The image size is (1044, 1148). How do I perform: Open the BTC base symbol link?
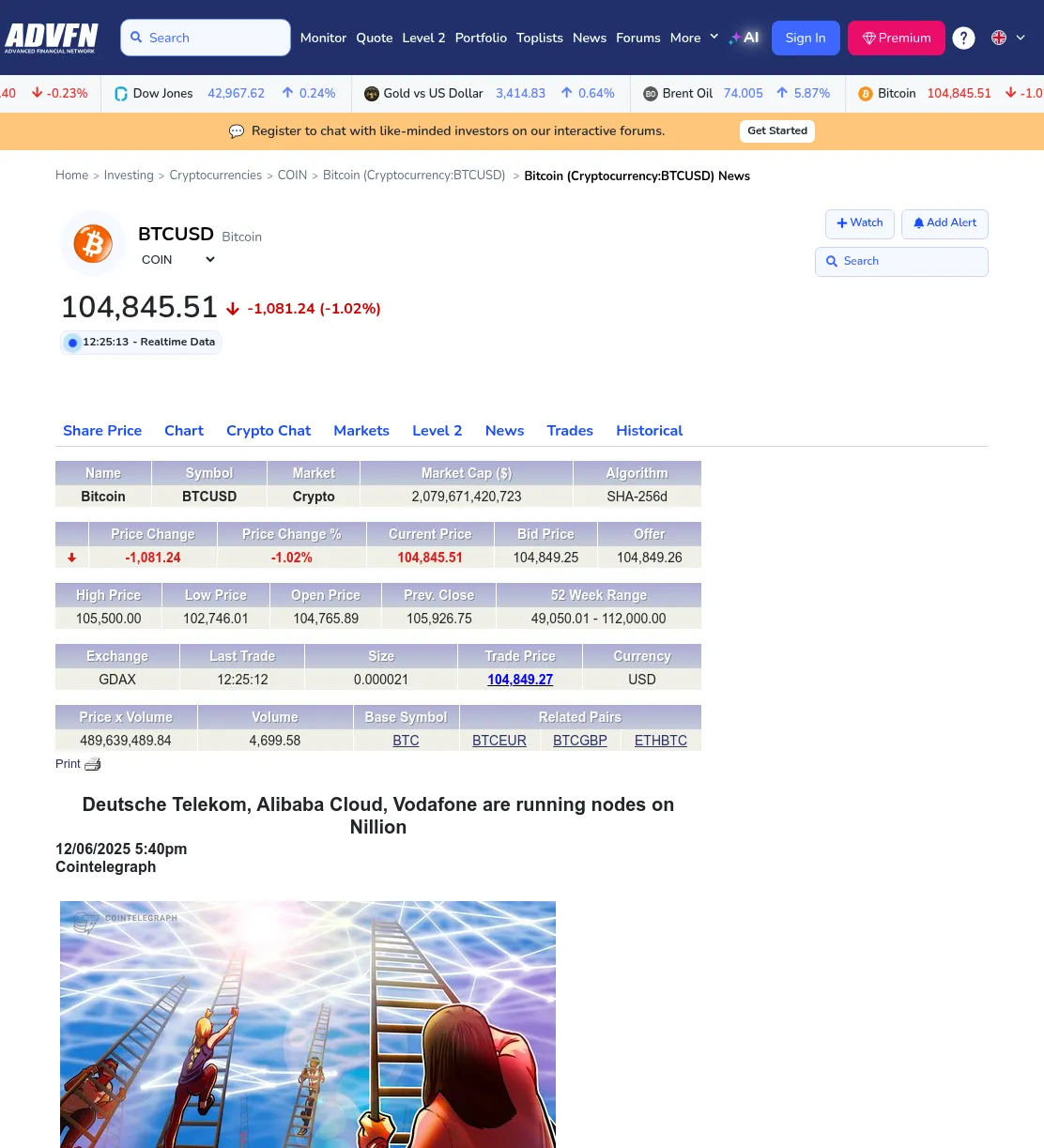(x=406, y=741)
